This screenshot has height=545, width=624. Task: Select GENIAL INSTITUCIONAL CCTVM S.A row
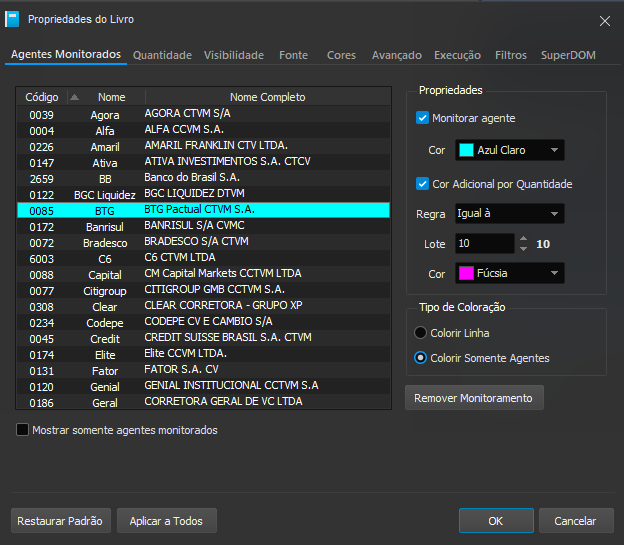203,386
